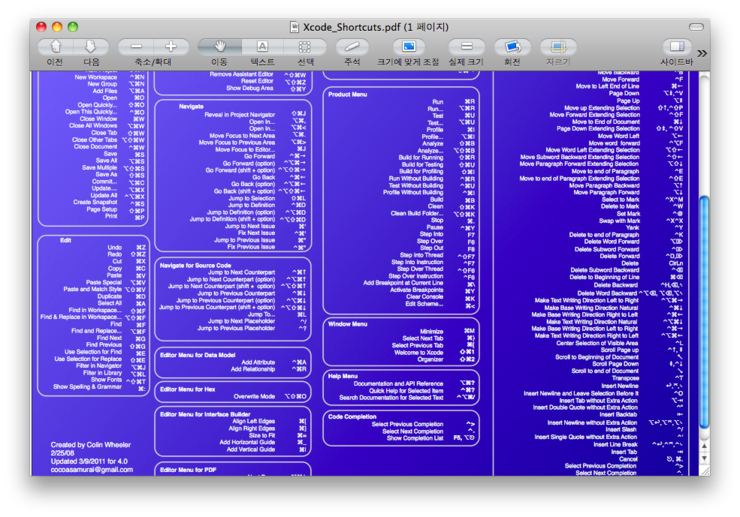Click the 'Size to Fit' row
The width and height of the screenshot is (740, 517).
(278, 435)
